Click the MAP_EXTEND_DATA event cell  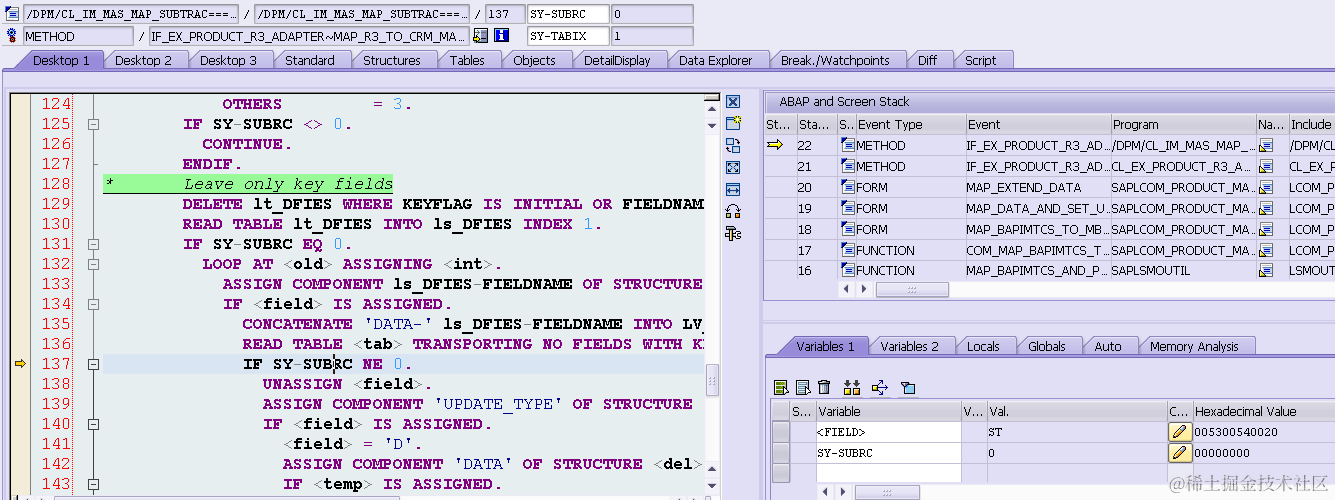tap(1037, 187)
